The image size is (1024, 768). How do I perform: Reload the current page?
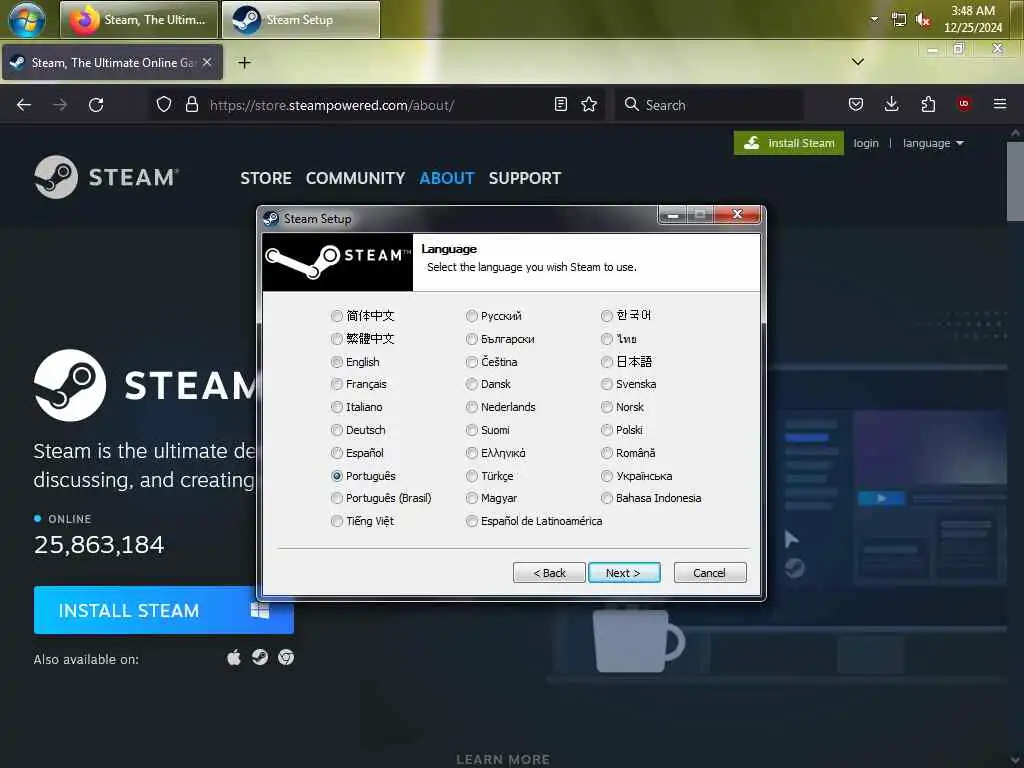96,104
